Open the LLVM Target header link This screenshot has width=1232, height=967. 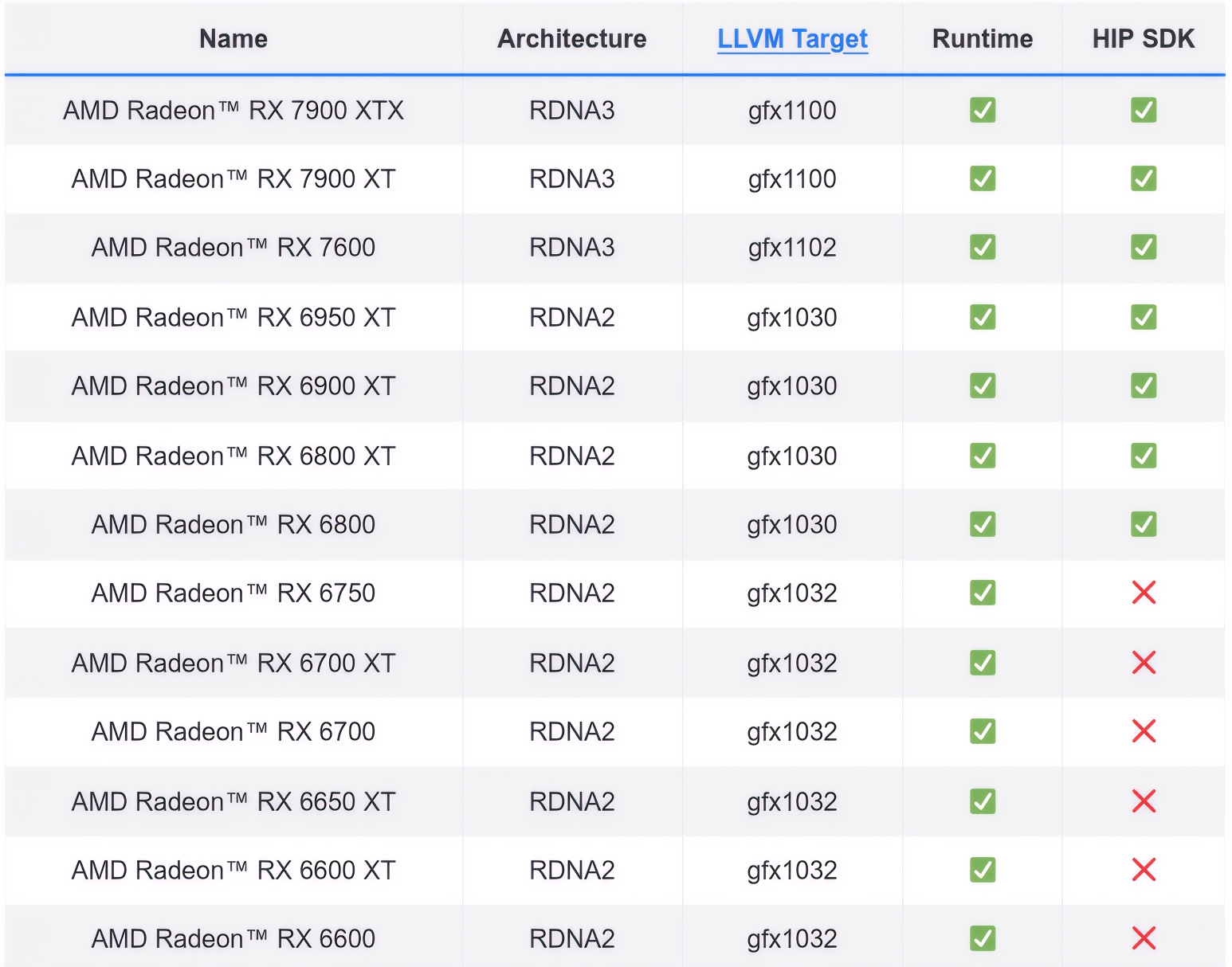coord(792,39)
